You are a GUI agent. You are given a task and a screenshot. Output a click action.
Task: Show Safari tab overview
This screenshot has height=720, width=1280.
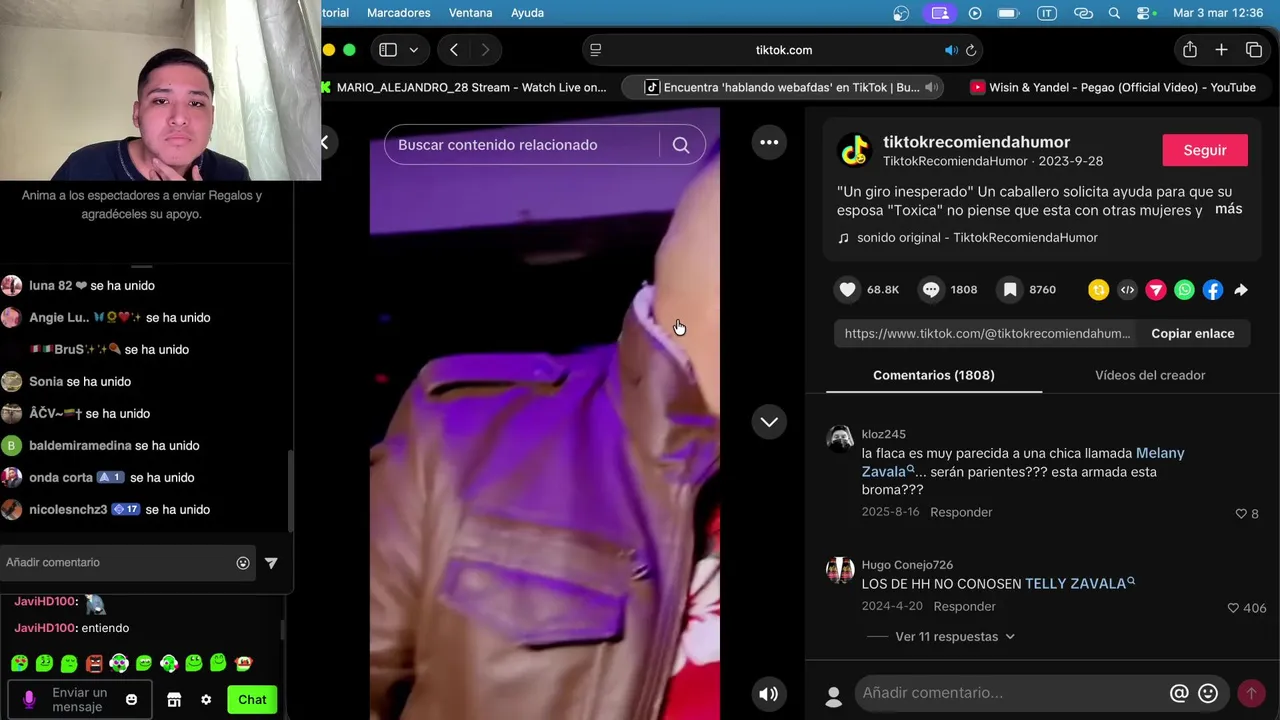(1254, 50)
